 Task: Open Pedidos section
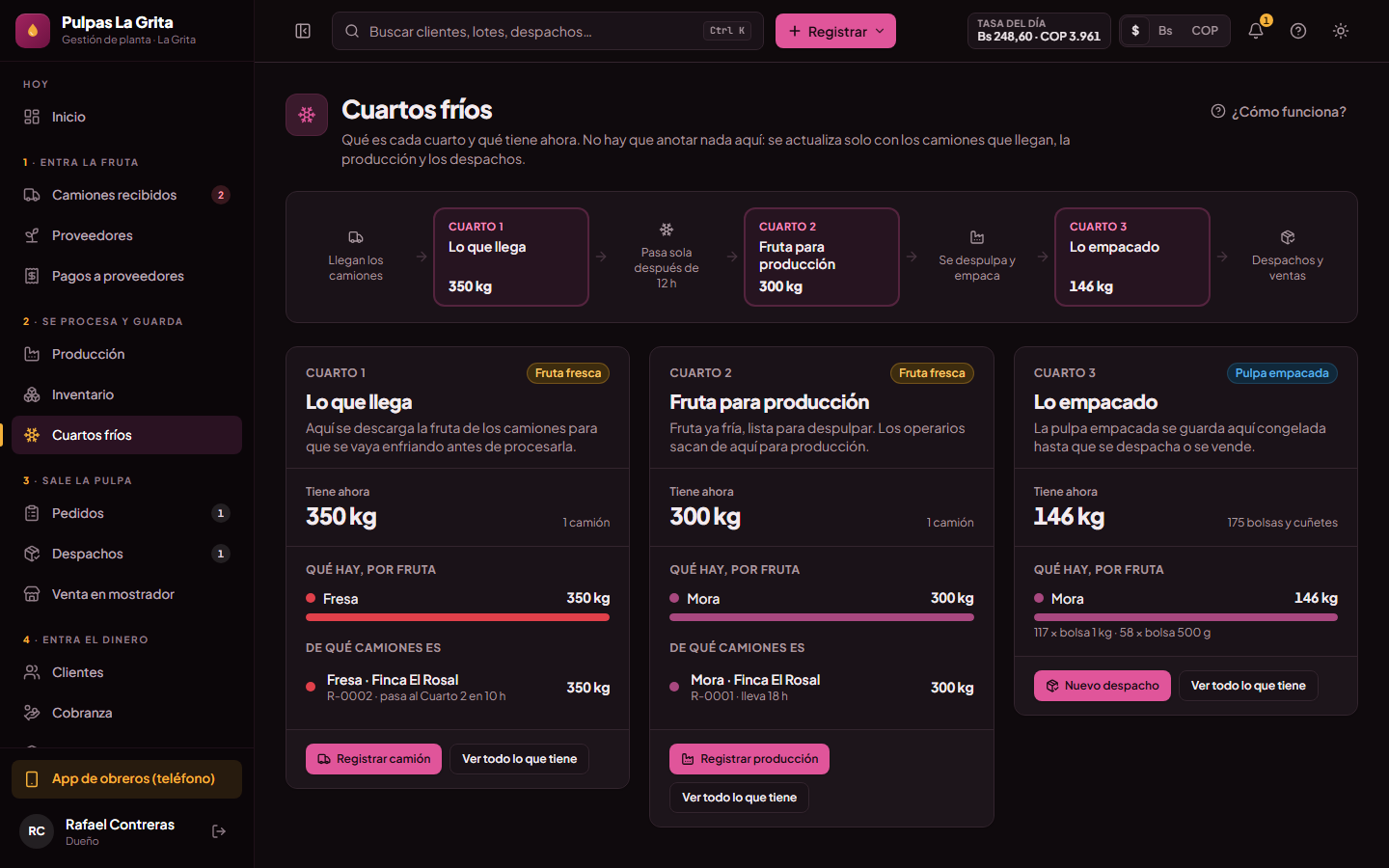[x=126, y=513]
